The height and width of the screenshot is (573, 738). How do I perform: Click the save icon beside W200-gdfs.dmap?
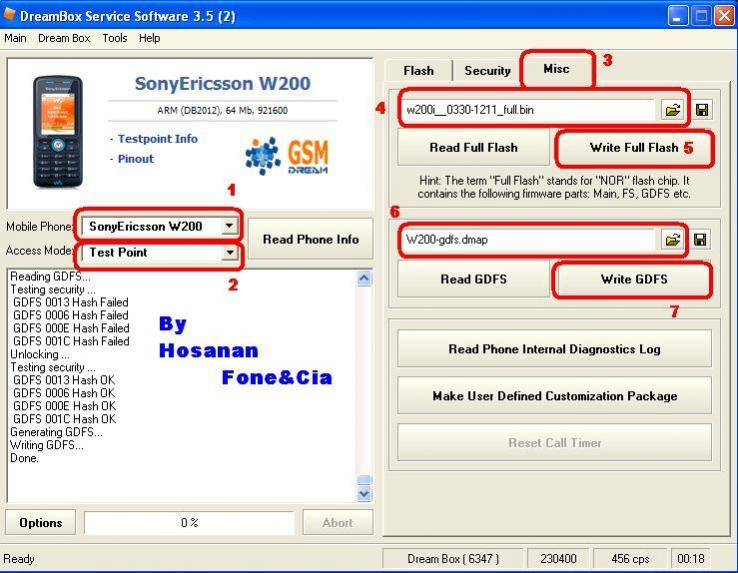tap(700, 240)
